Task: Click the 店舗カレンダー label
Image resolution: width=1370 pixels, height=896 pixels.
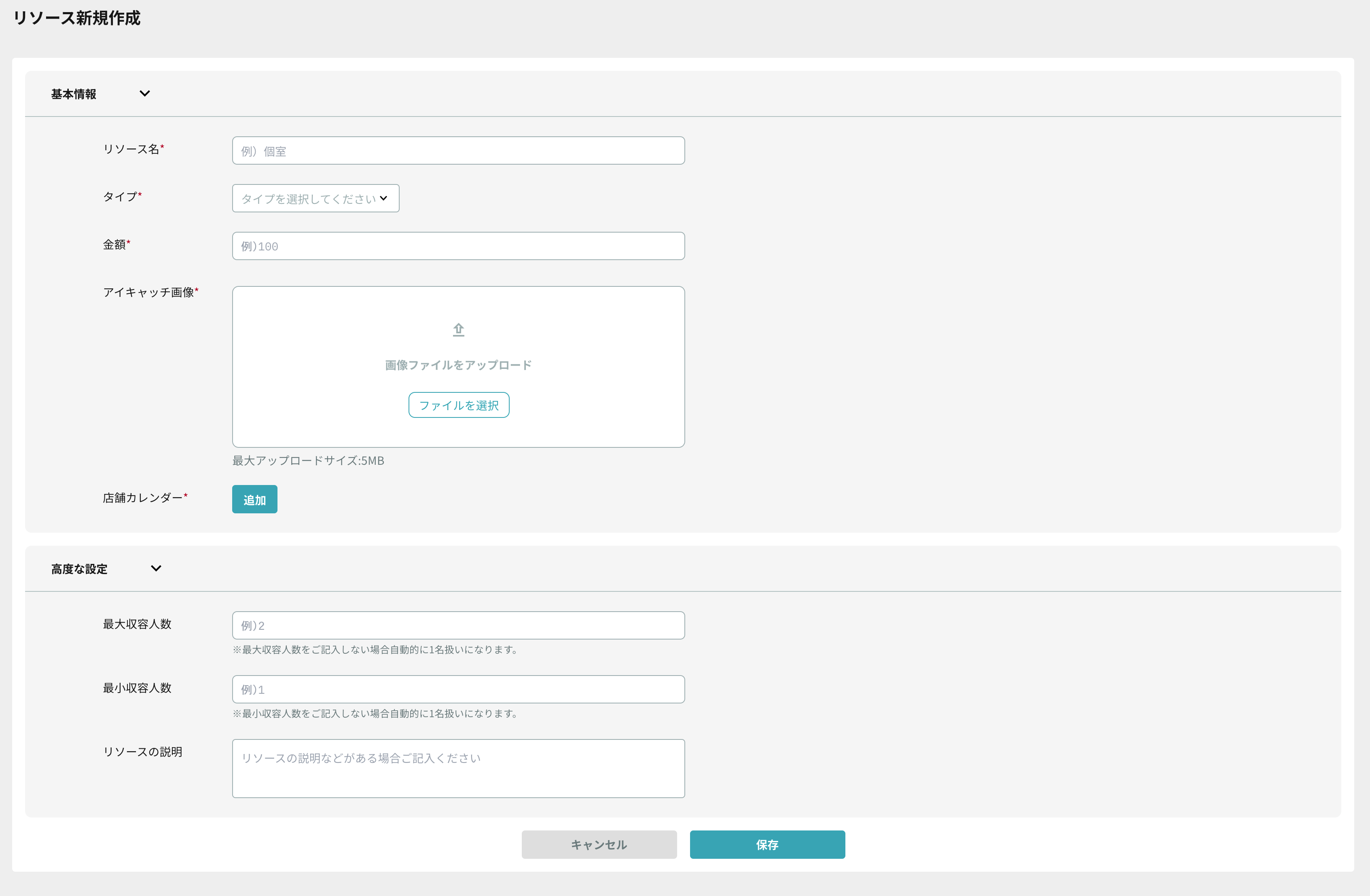Action: click(x=145, y=498)
